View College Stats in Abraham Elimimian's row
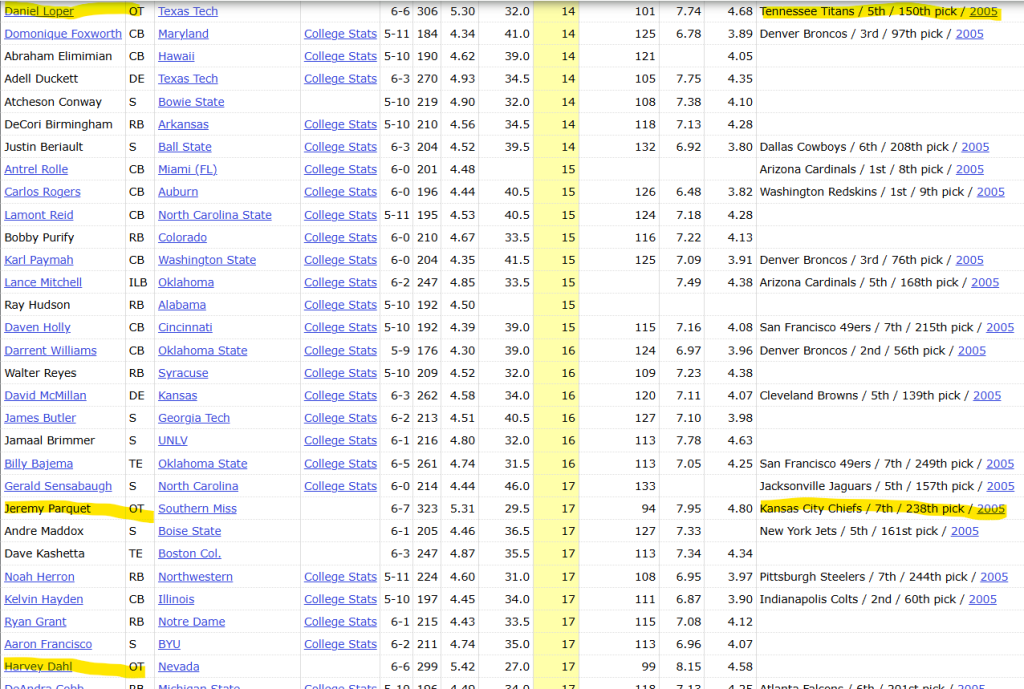The image size is (1024, 689). tap(340, 56)
